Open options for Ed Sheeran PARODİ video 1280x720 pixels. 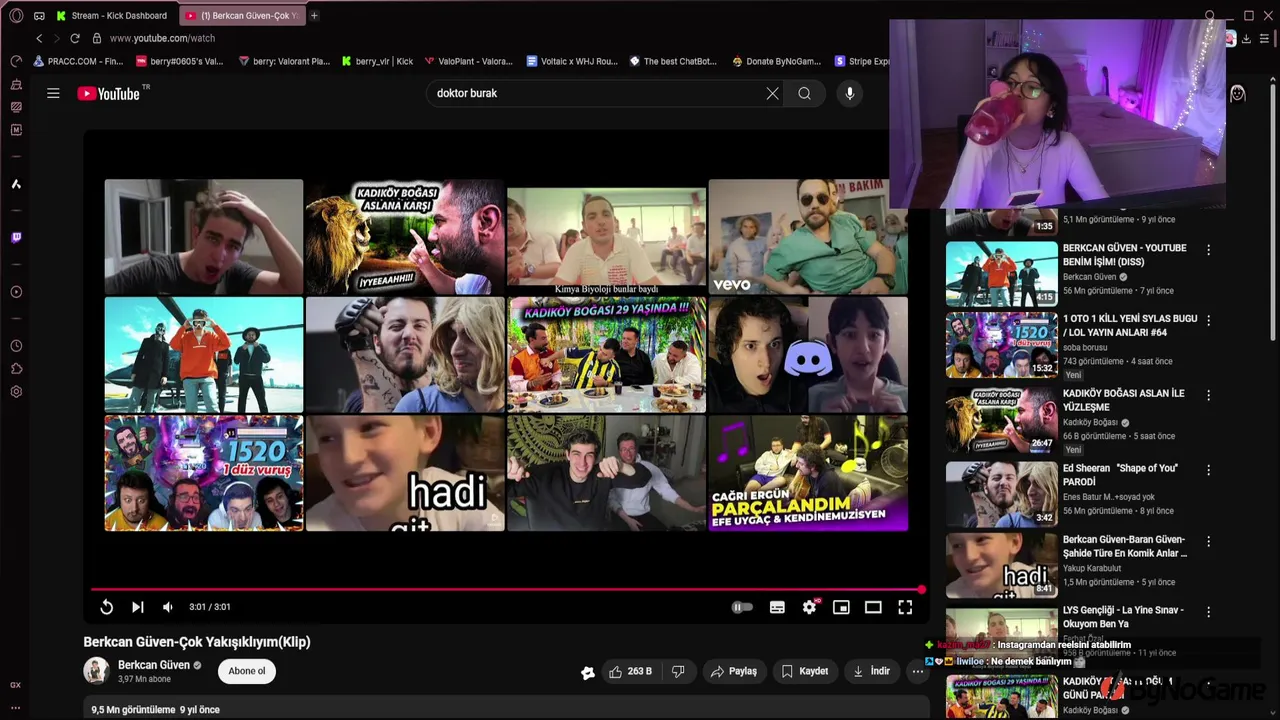[x=1208, y=470]
